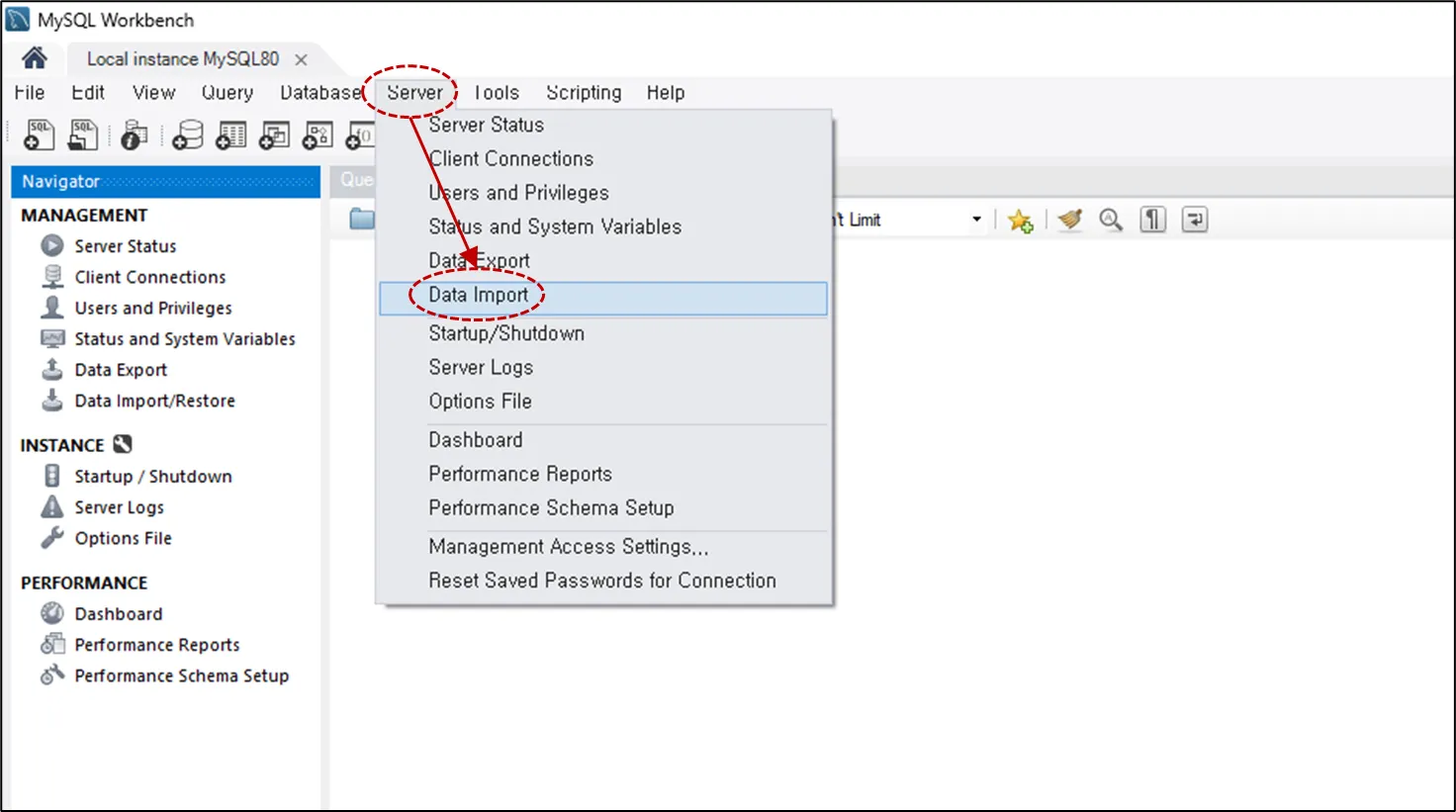This screenshot has width=1456, height=812.
Task: Open Performance Schema Setup in Navigator
Action: [181, 676]
